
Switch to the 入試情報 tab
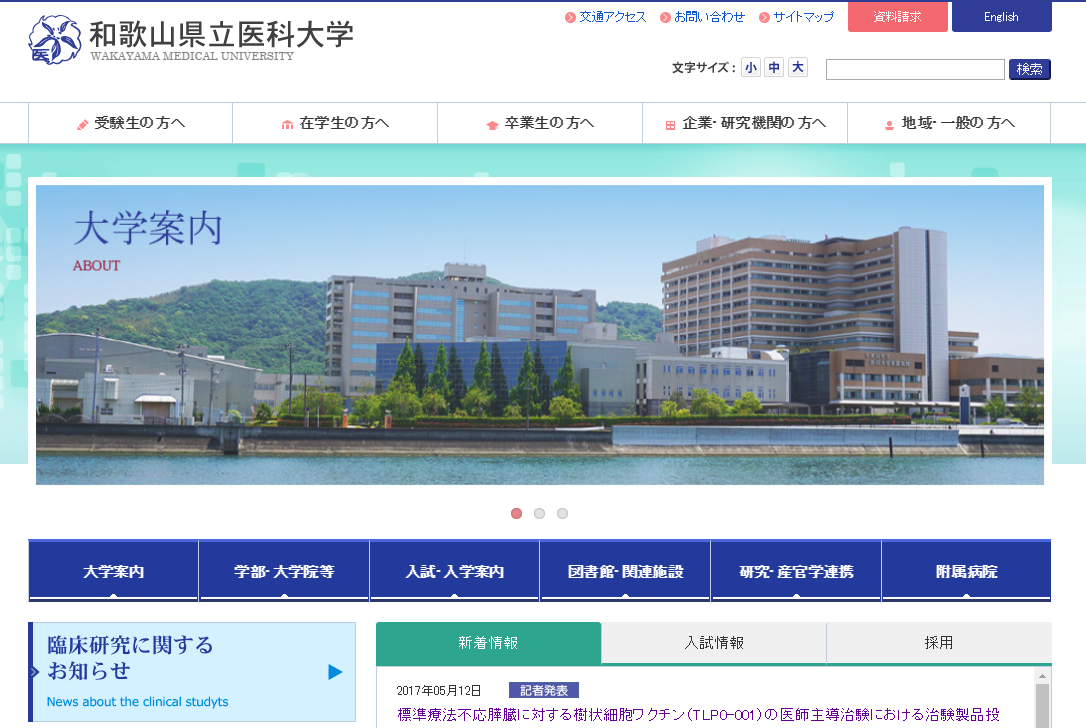pos(713,643)
